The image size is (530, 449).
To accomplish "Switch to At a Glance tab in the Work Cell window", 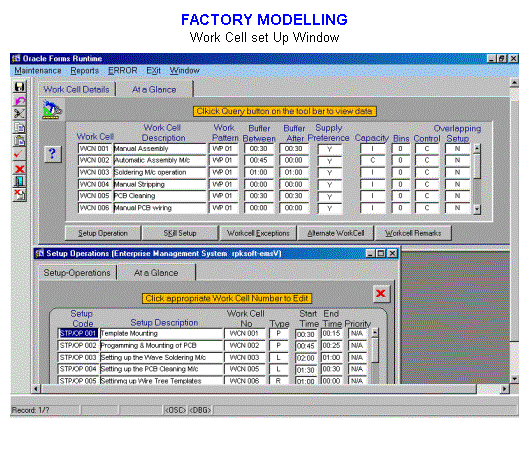I will (154, 90).
